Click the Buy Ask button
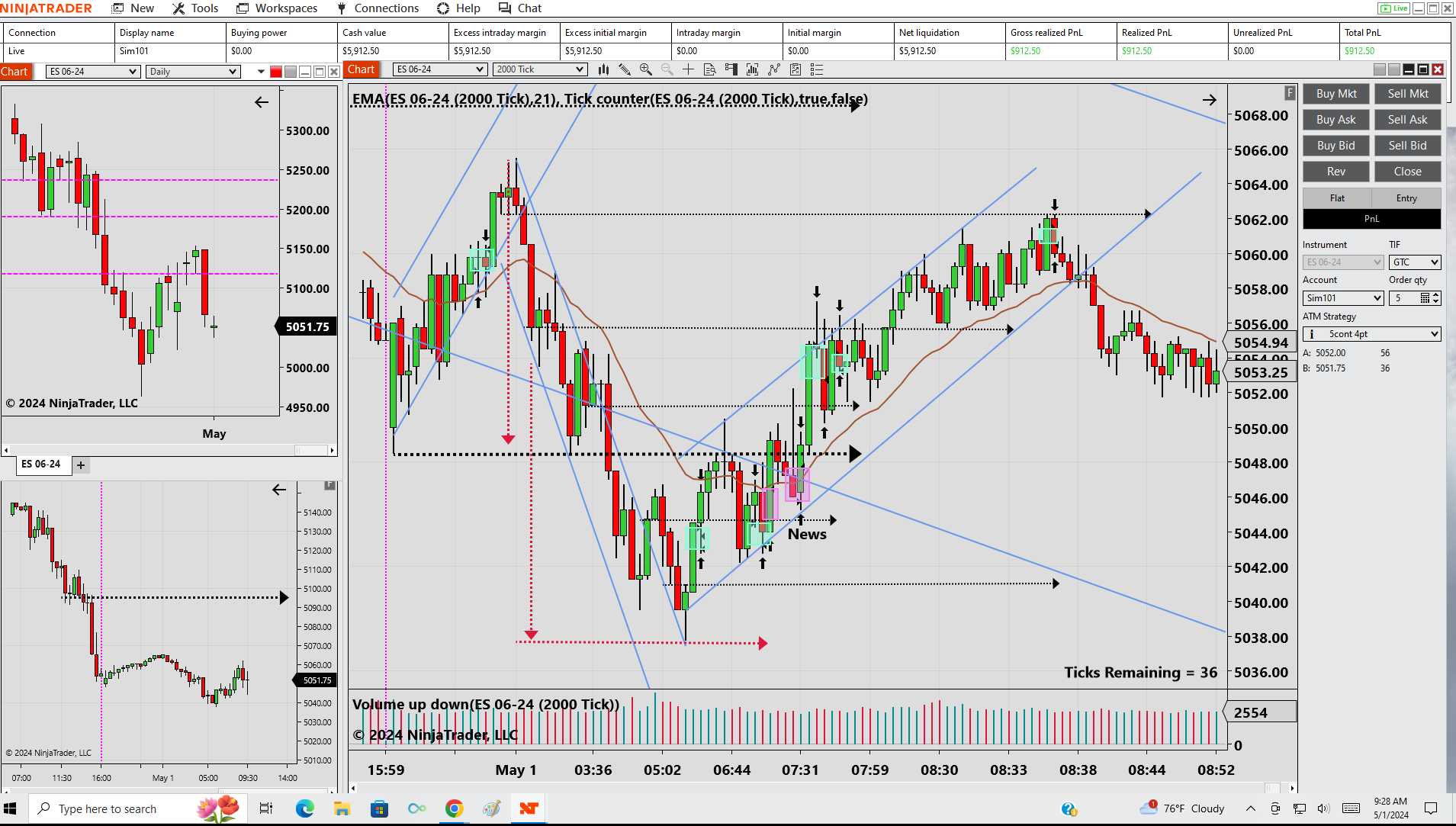 click(1336, 120)
